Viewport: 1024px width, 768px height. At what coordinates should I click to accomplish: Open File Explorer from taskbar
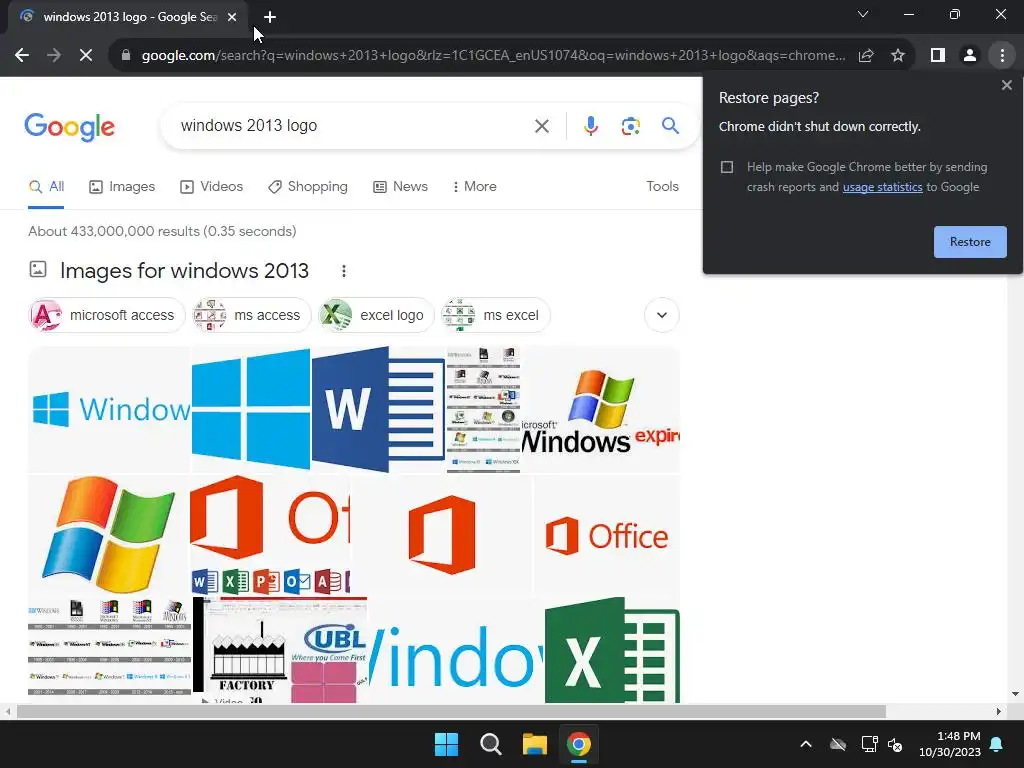pyautogui.click(x=534, y=744)
